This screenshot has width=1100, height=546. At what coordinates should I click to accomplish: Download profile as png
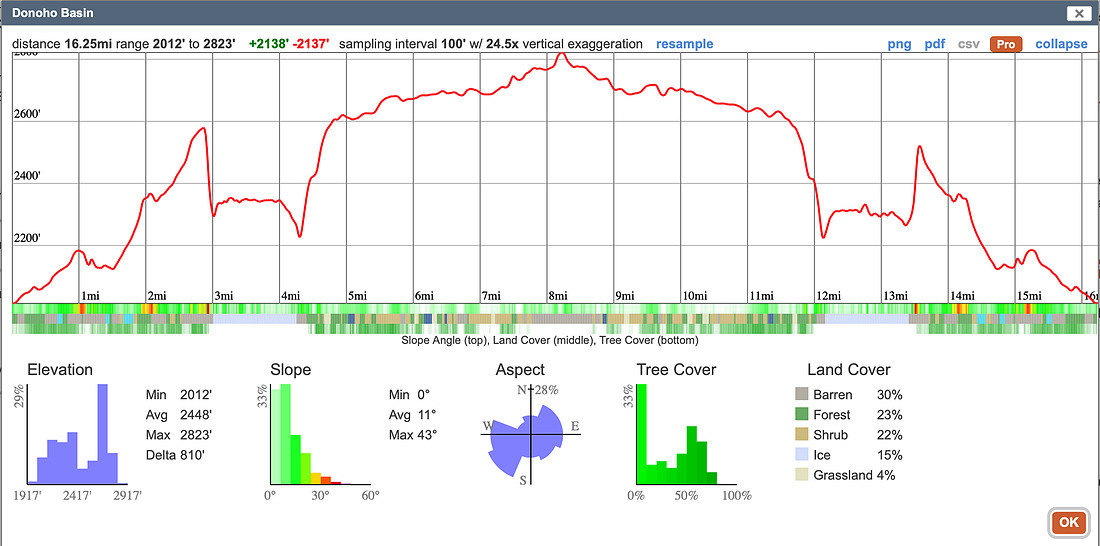pos(899,44)
